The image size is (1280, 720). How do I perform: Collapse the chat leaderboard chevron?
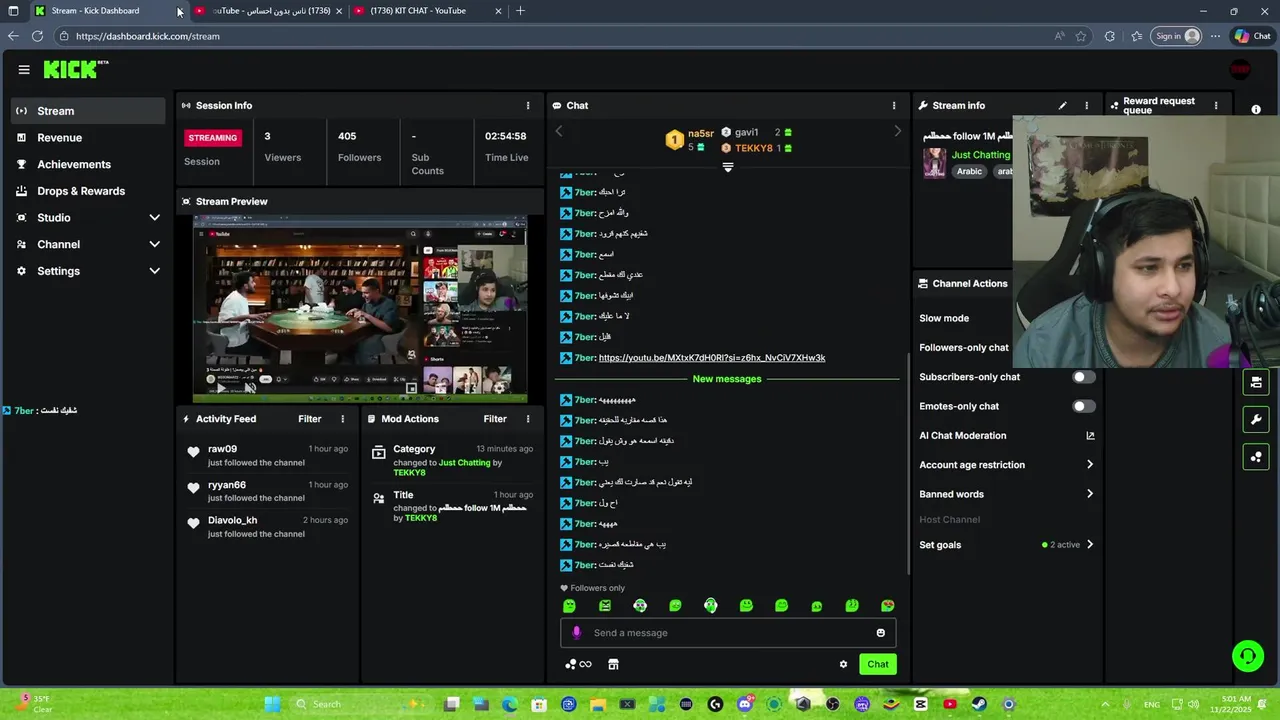(728, 167)
